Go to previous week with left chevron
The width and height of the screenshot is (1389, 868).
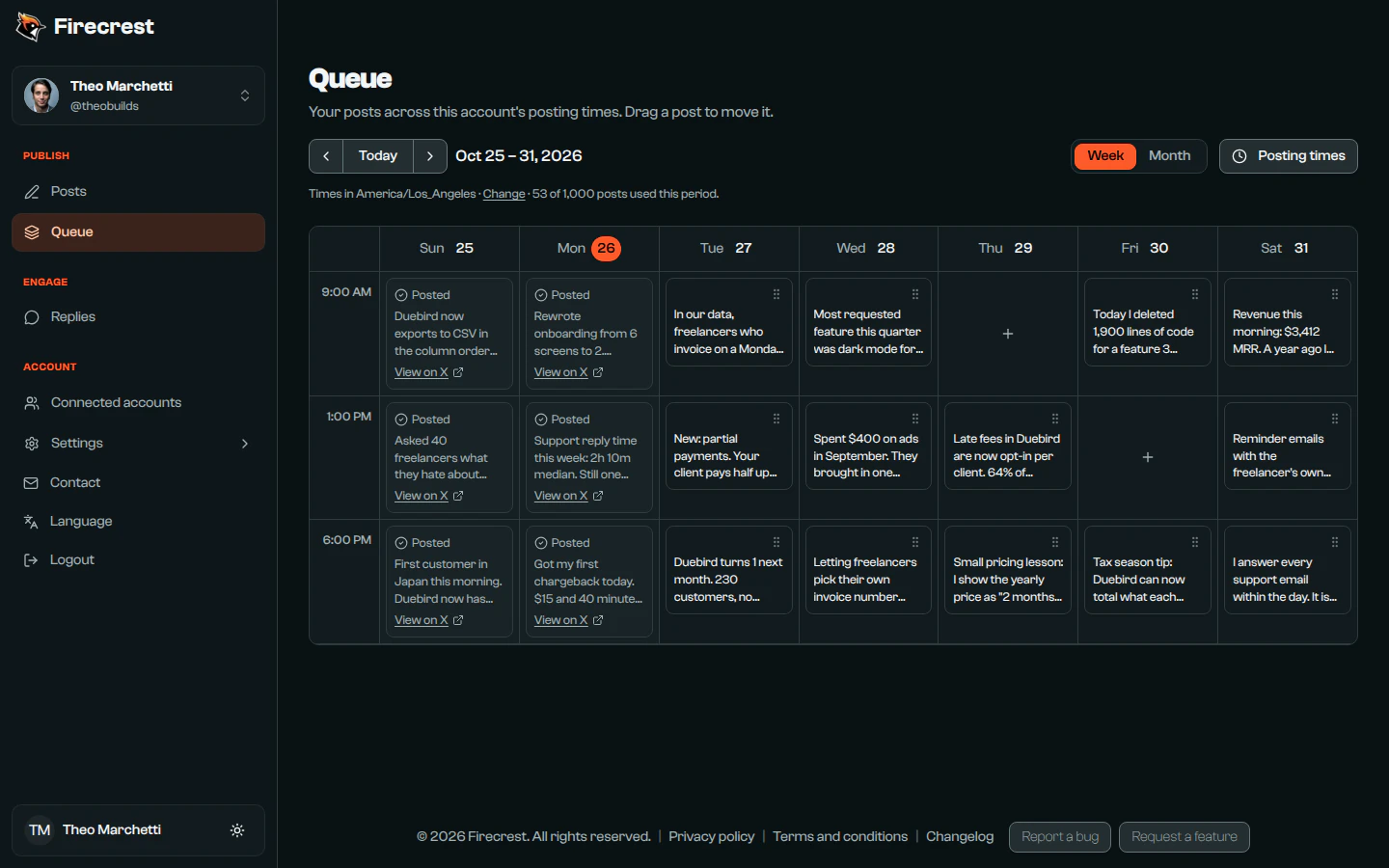click(x=326, y=156)
